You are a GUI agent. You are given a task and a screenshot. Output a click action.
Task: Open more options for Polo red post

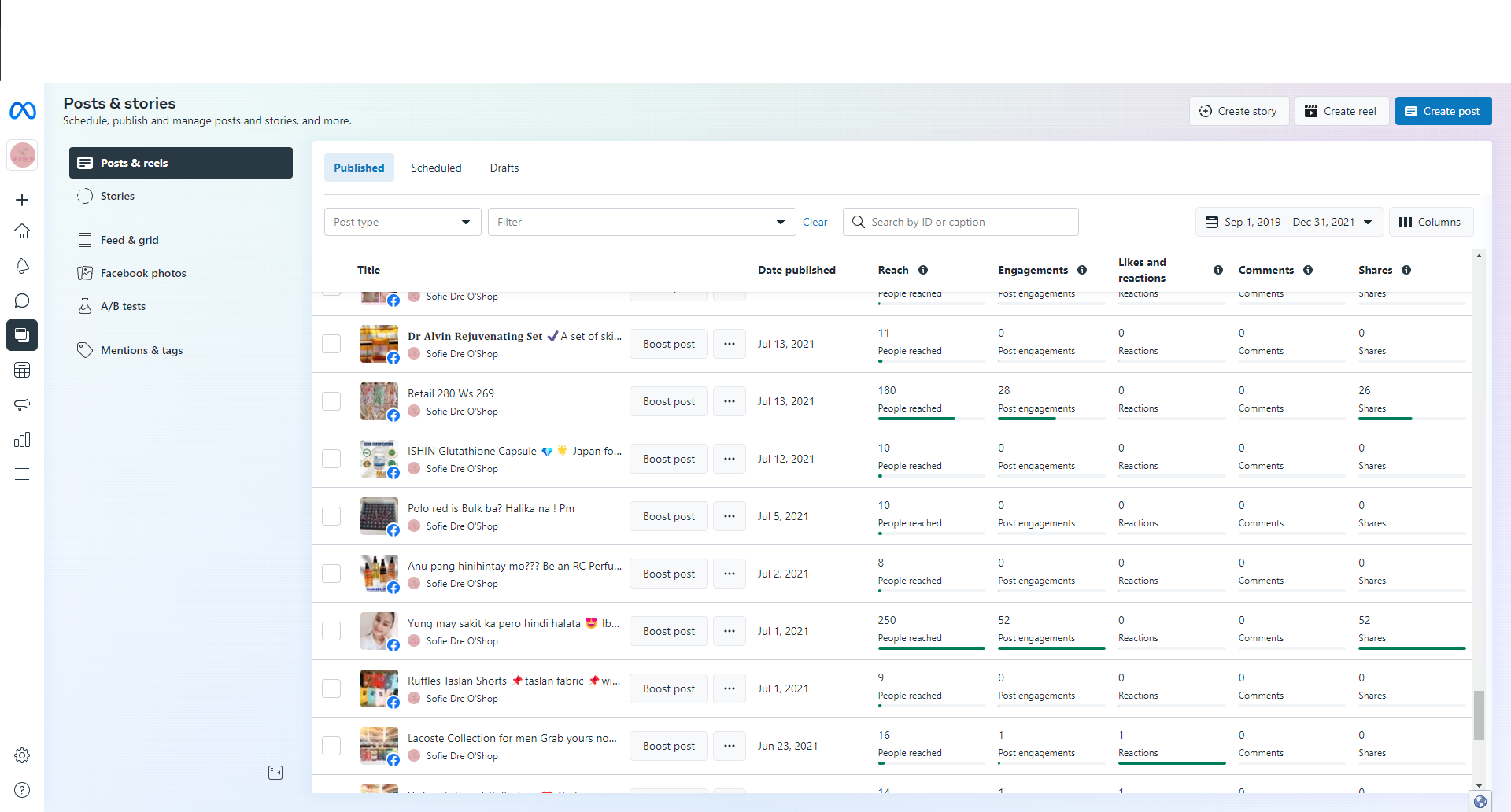(x=730, y=516)
